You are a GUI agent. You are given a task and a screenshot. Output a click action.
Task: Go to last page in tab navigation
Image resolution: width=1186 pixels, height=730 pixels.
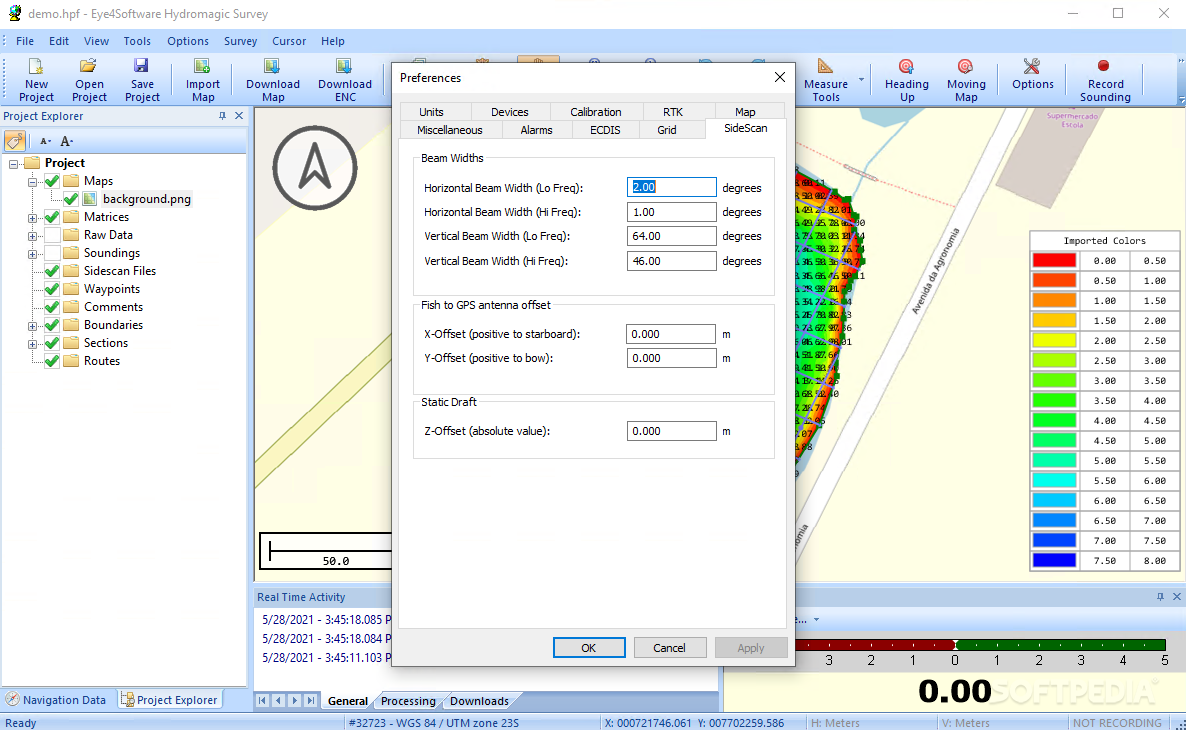coord(311,700)
